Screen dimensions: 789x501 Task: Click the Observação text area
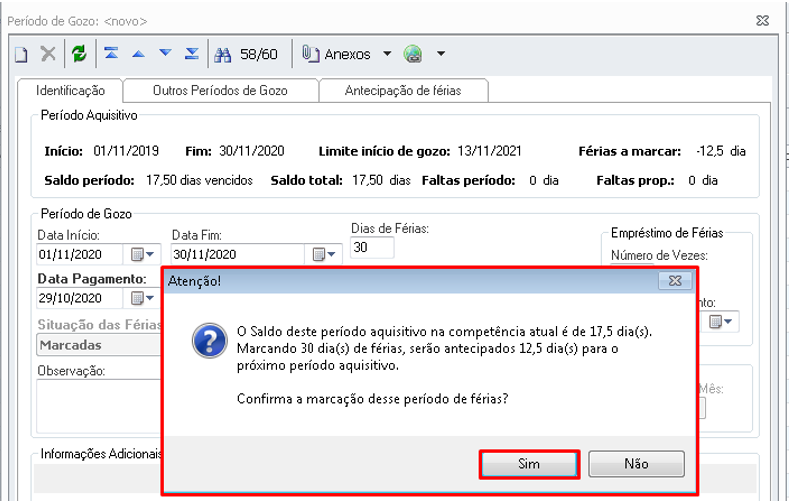99,406
